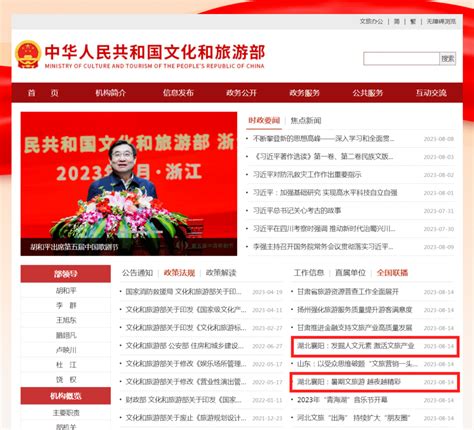Open the 政务服务 navigation menu
The width and height of the screenshot is (474, 430).
click(x=304, y=93)
